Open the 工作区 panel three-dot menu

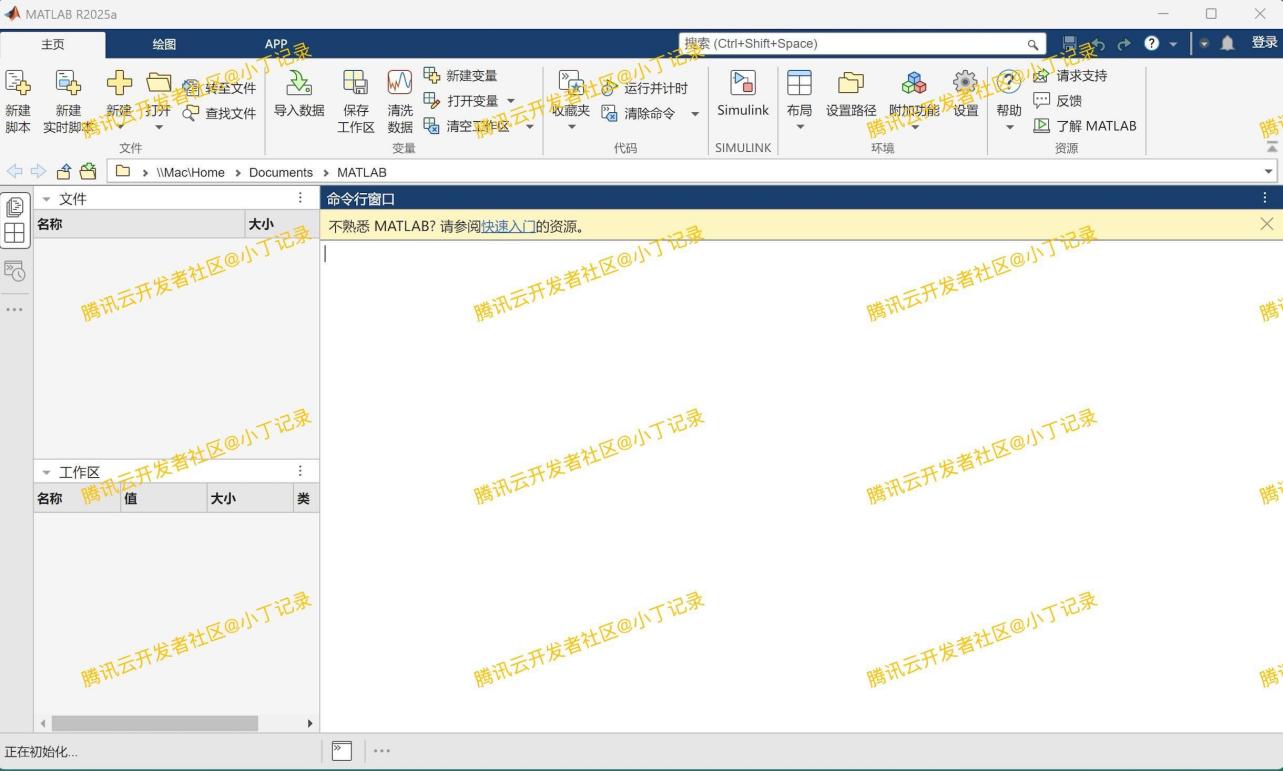point(300,471)
